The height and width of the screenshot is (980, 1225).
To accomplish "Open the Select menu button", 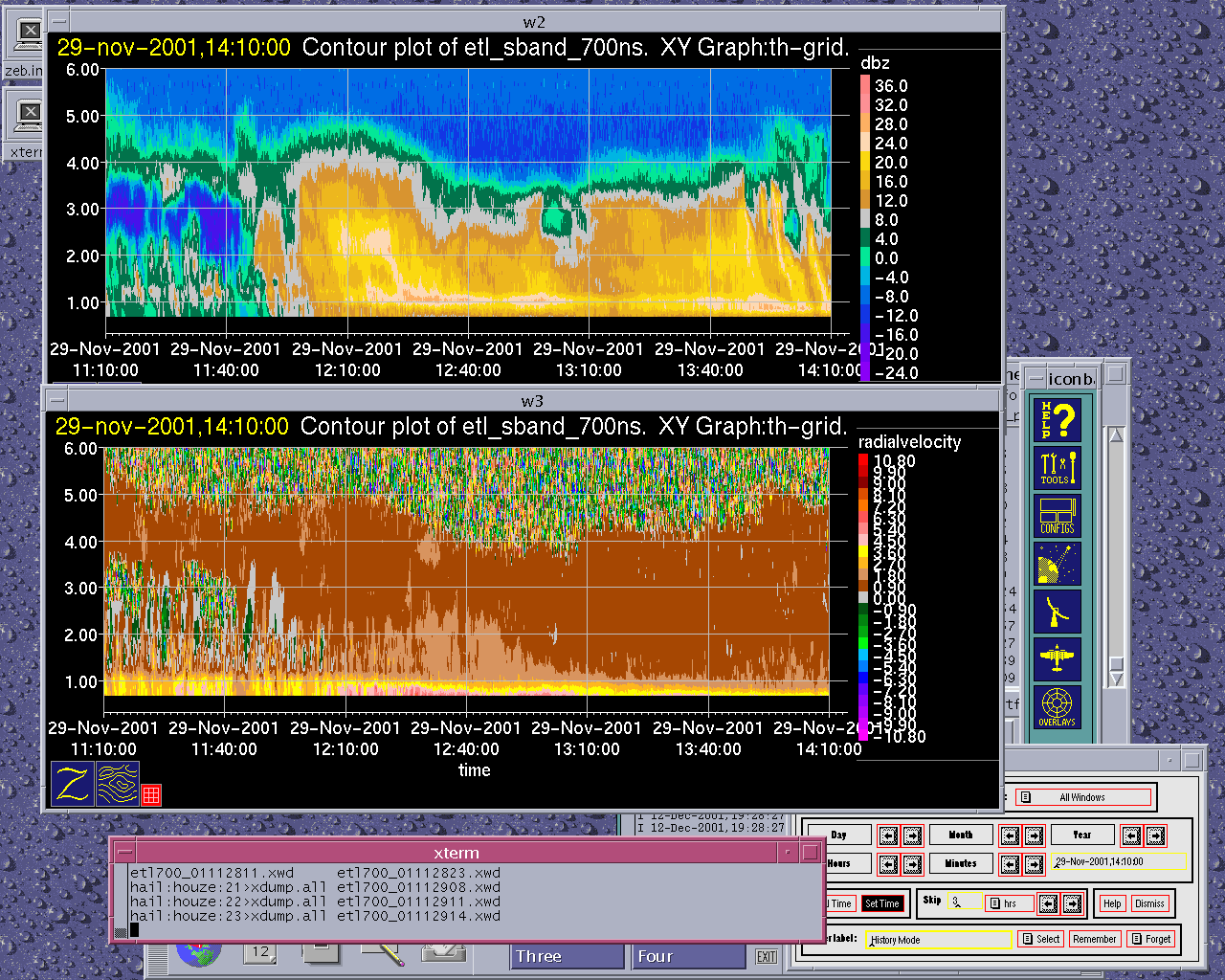I will (x=1040, y=939).
